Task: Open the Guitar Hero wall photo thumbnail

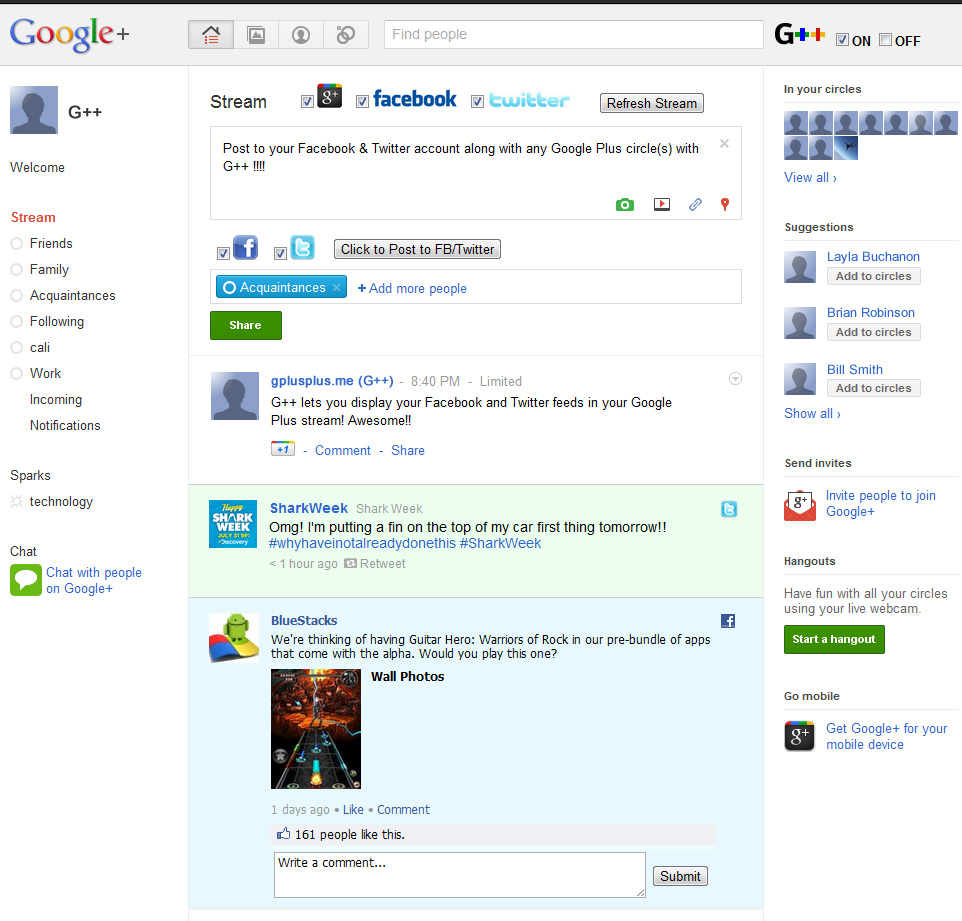Action: (316, 728)
